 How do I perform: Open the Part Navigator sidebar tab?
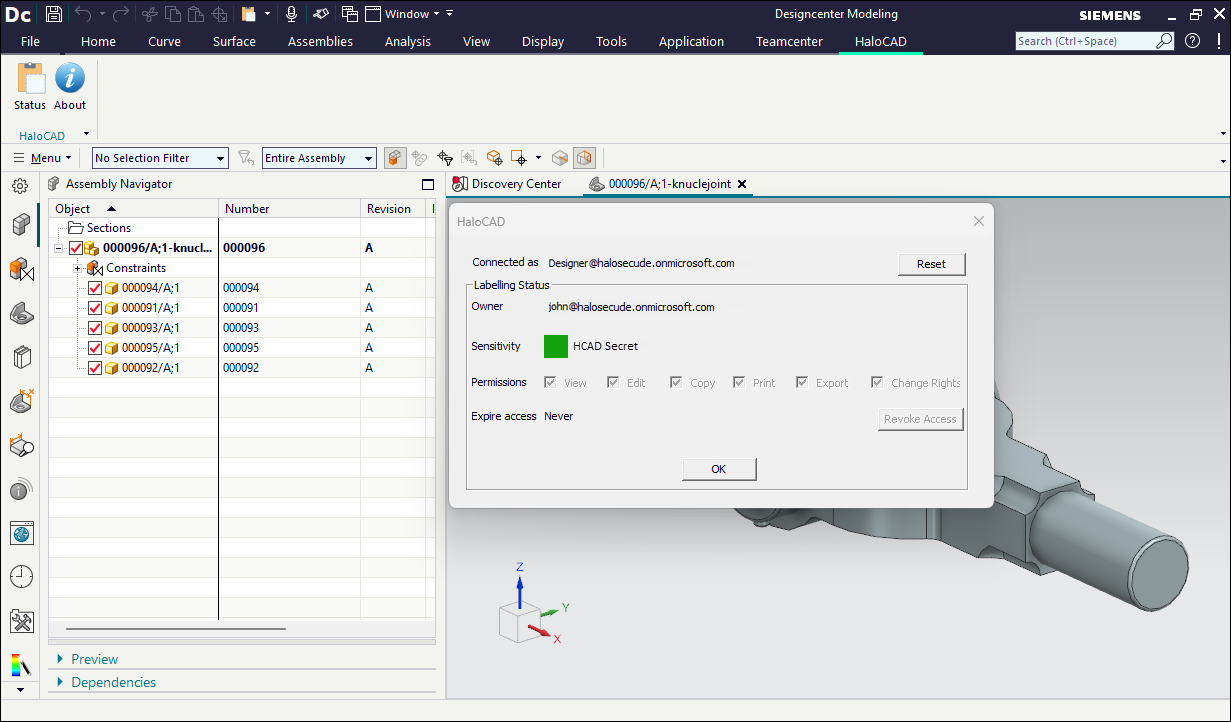(21, 314)
